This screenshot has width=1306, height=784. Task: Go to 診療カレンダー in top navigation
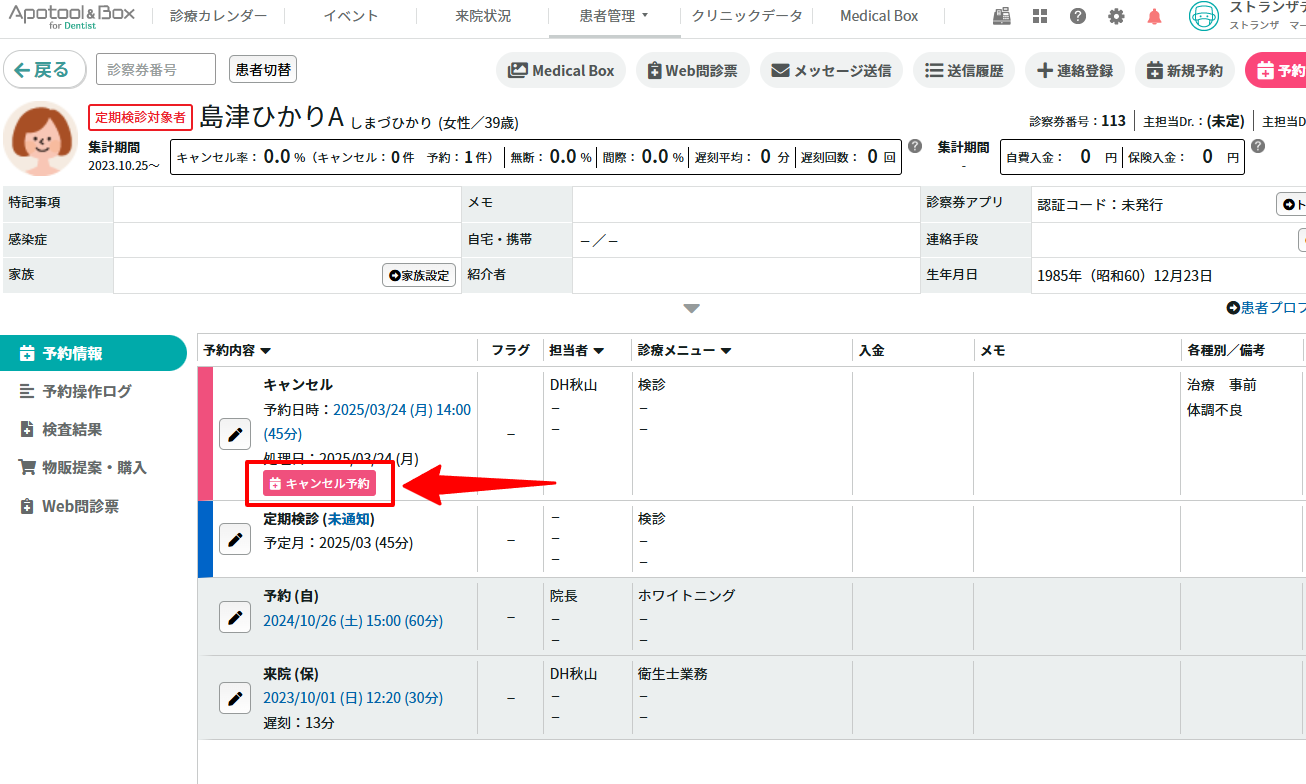(x=218, y=16)
